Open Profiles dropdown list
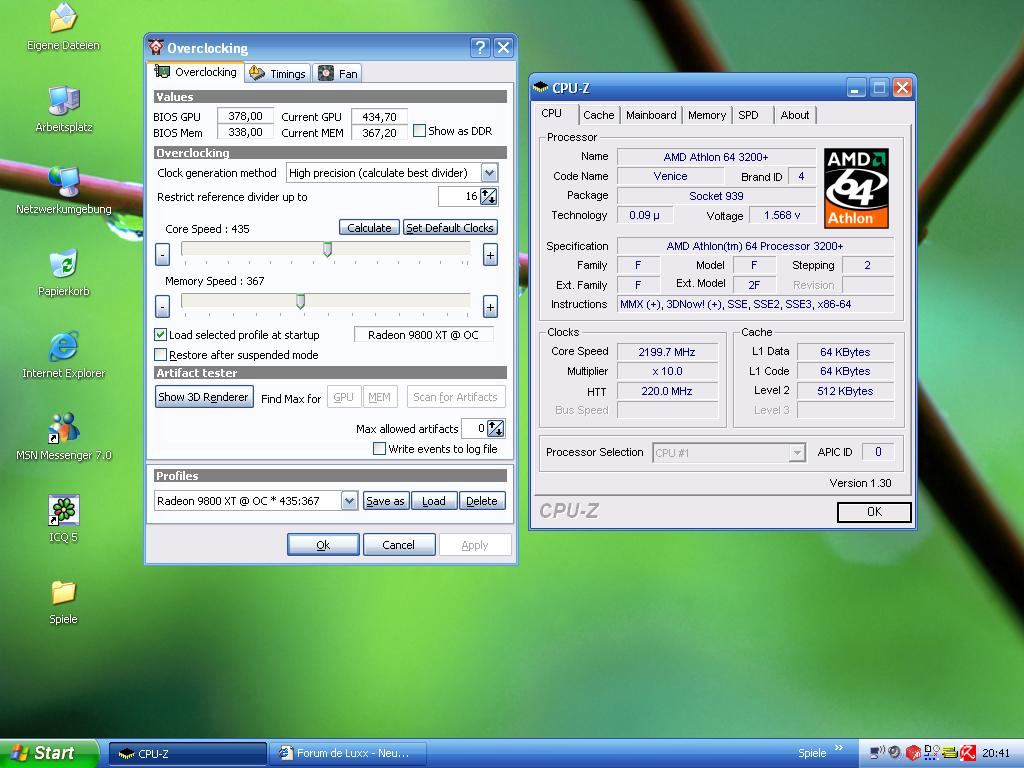Viewport: 1024px width, 768px height. pos(349,501)
